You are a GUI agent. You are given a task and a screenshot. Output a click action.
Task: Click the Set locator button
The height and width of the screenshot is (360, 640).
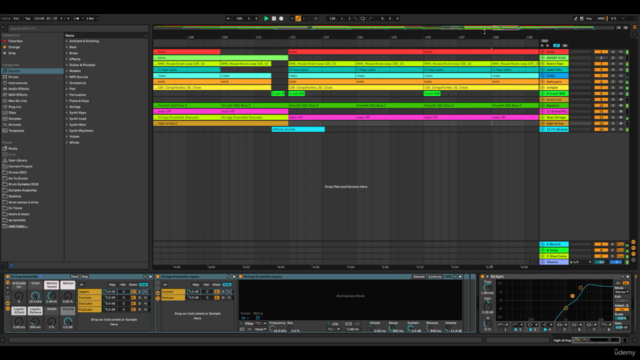(x=544, y=41)
